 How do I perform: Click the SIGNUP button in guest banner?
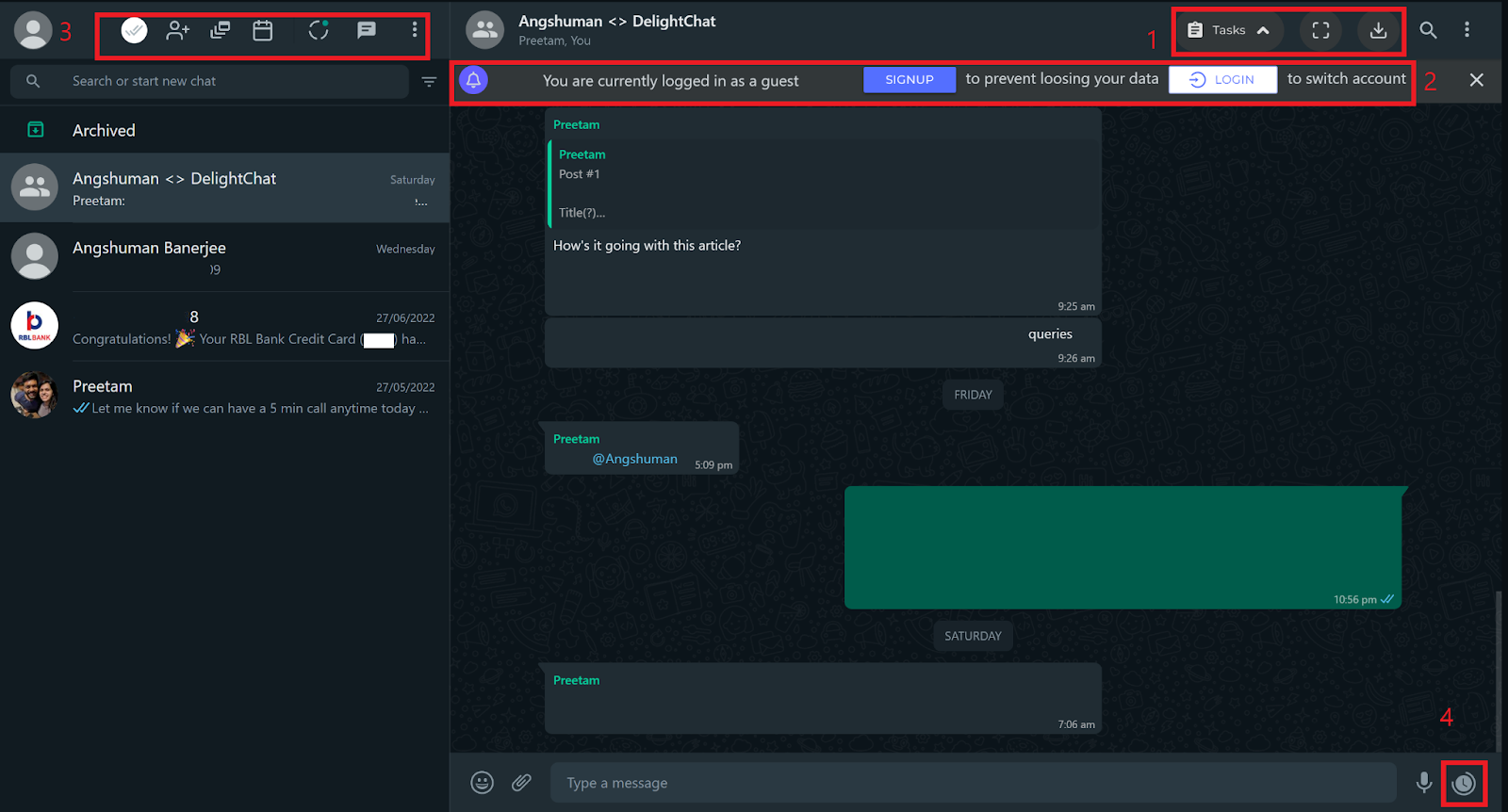[910, 80]
